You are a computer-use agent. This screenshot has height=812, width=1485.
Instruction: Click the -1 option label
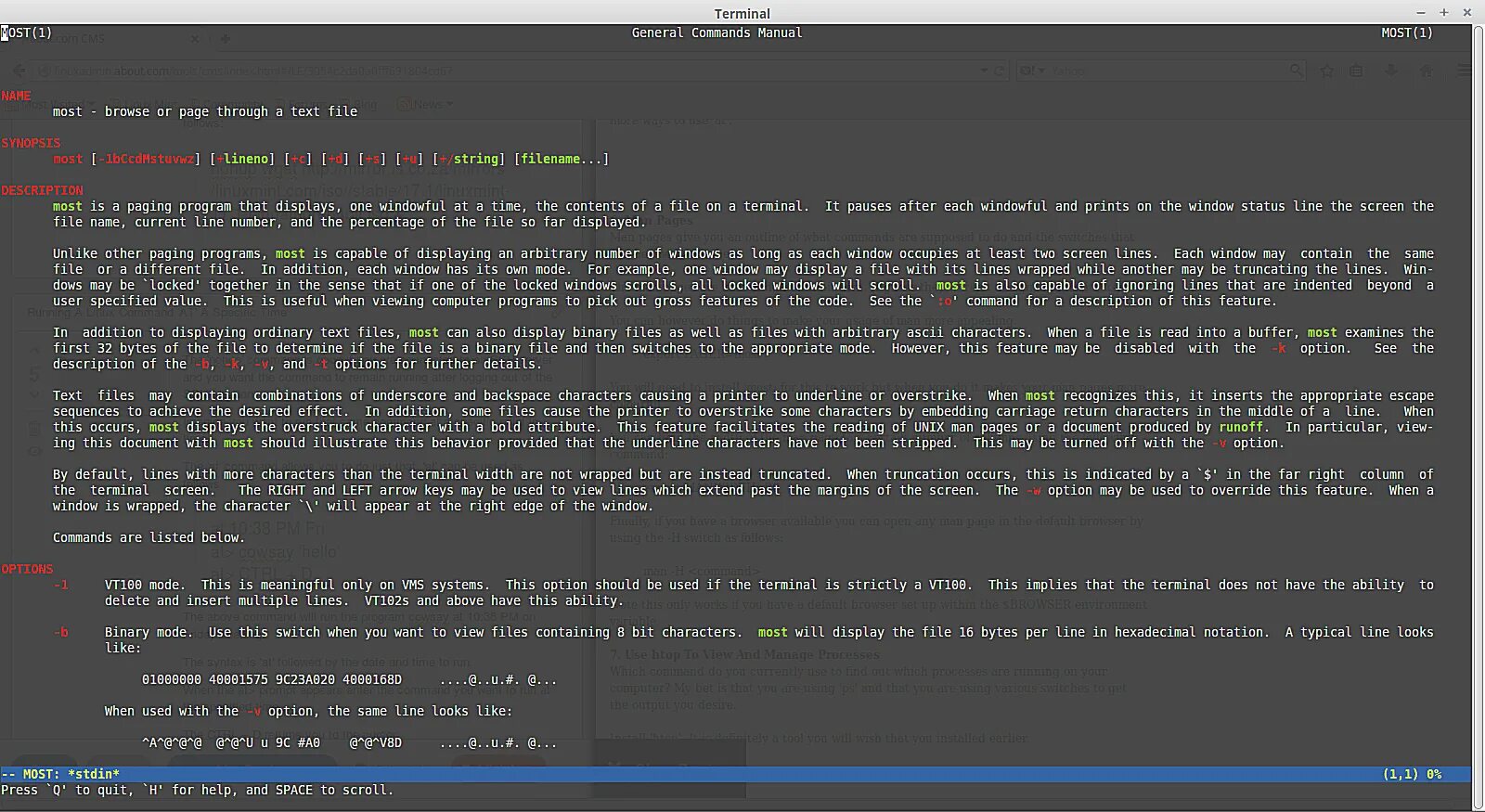(x=60, y=585)
